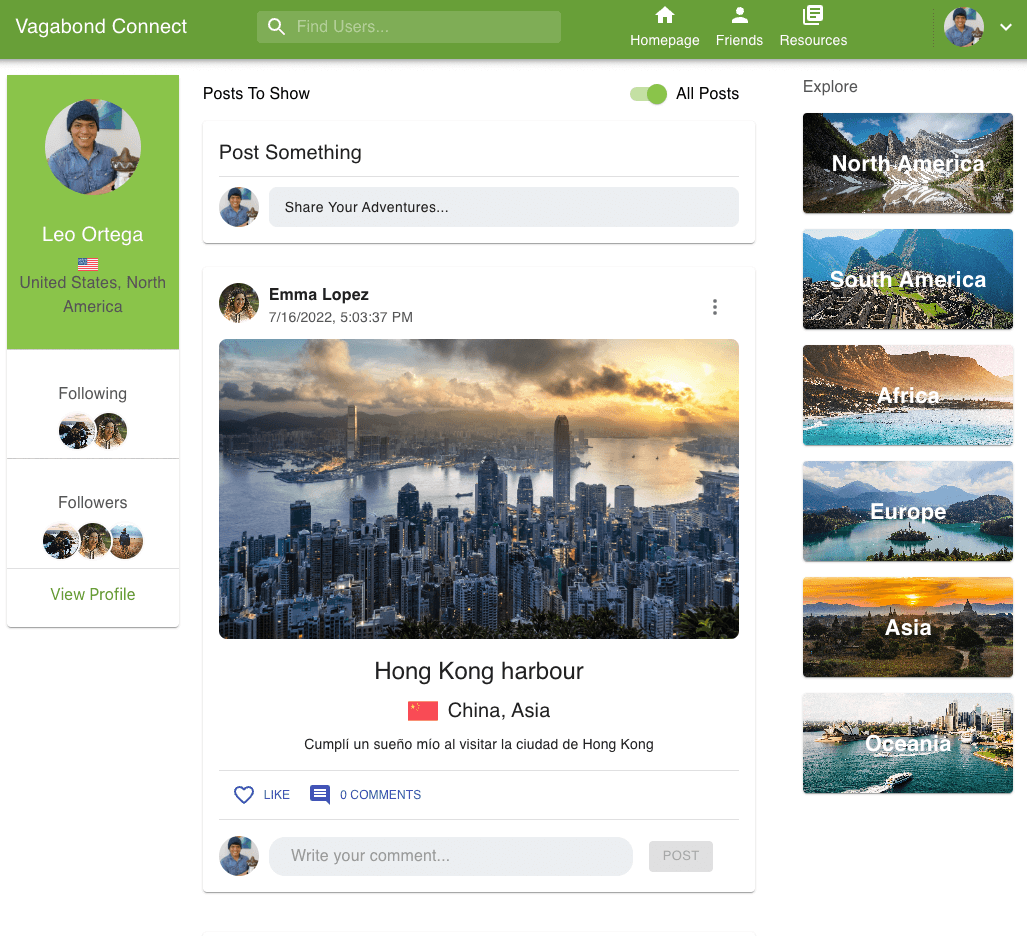This screenshot has height=936, width=1027.
Task: Click the Find Users search field
Action: 409,27
